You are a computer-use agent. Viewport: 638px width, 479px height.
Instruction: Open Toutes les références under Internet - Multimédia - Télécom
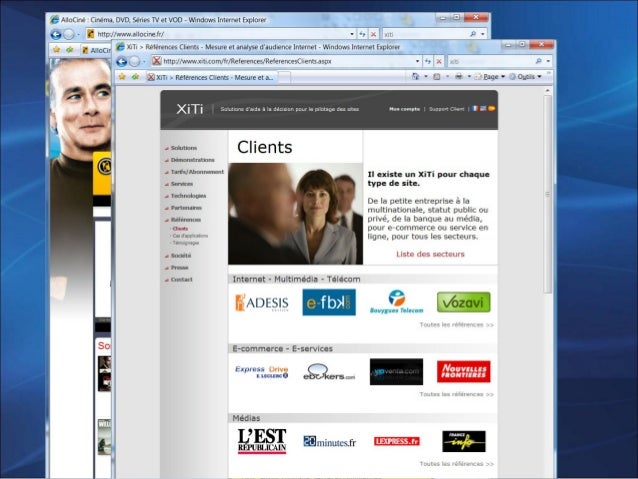pos(457,325)
